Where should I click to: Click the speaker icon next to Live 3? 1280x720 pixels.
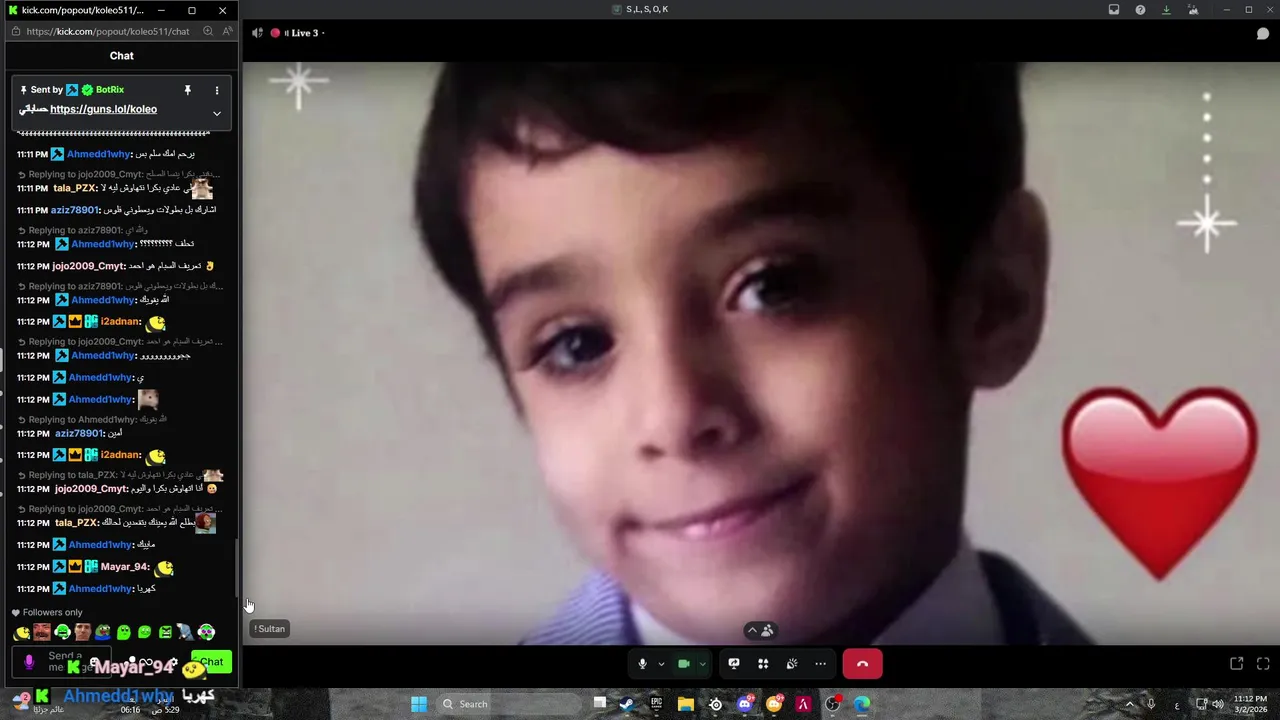click(x=257, y=33)
